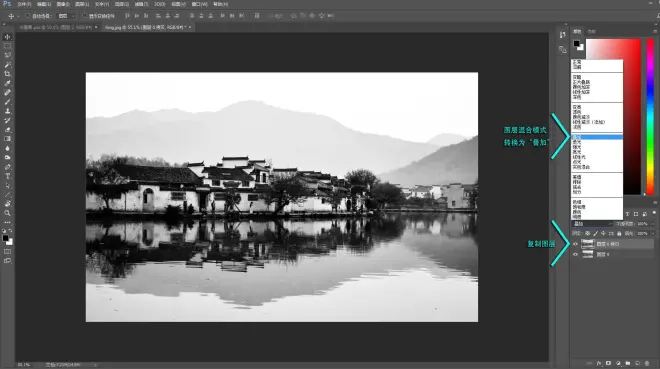Select the Move tool in toolbar
Screen dimensions: 660x369
coord(8,37)
